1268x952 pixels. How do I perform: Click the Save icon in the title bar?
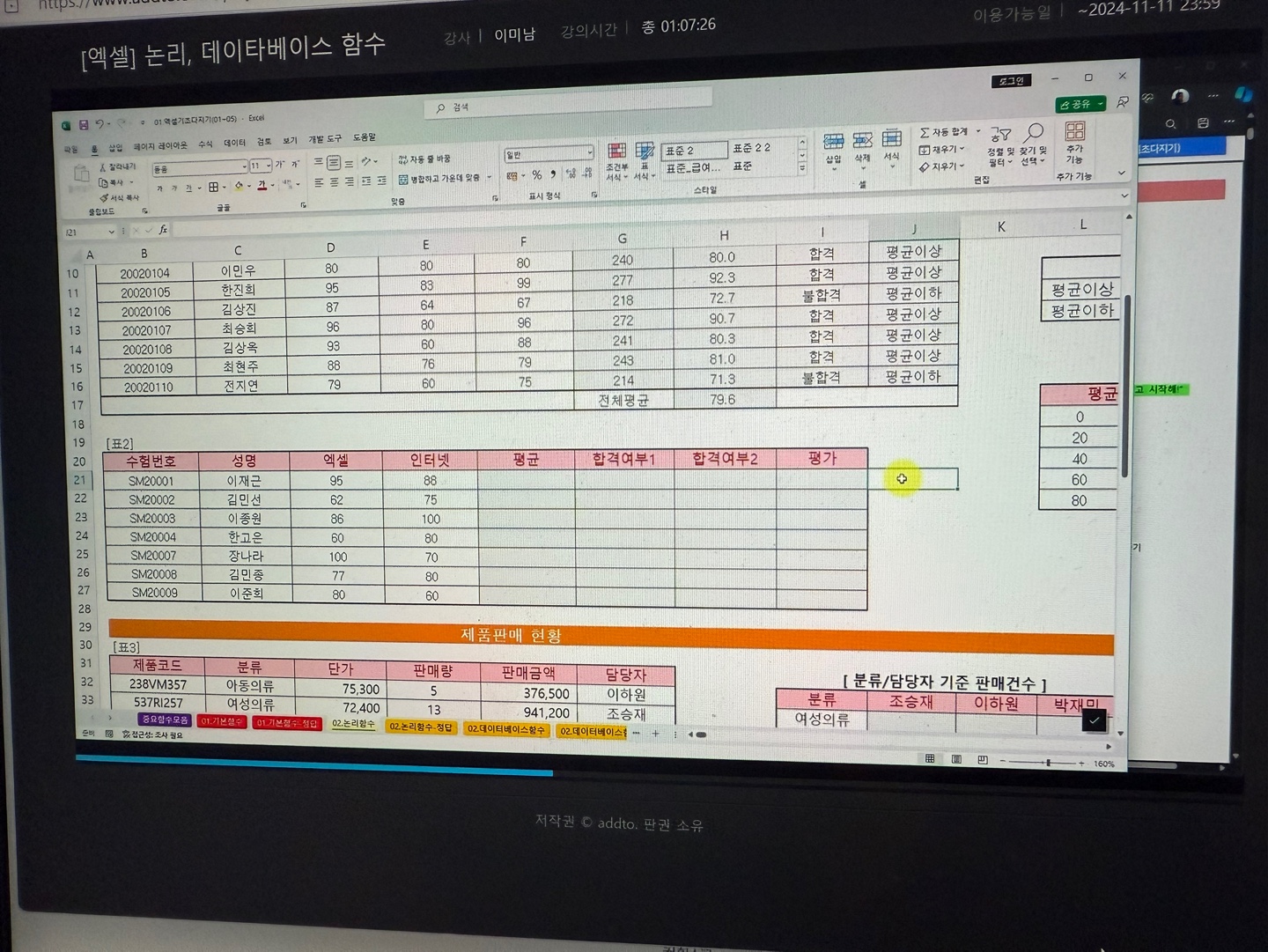point(84,125)
